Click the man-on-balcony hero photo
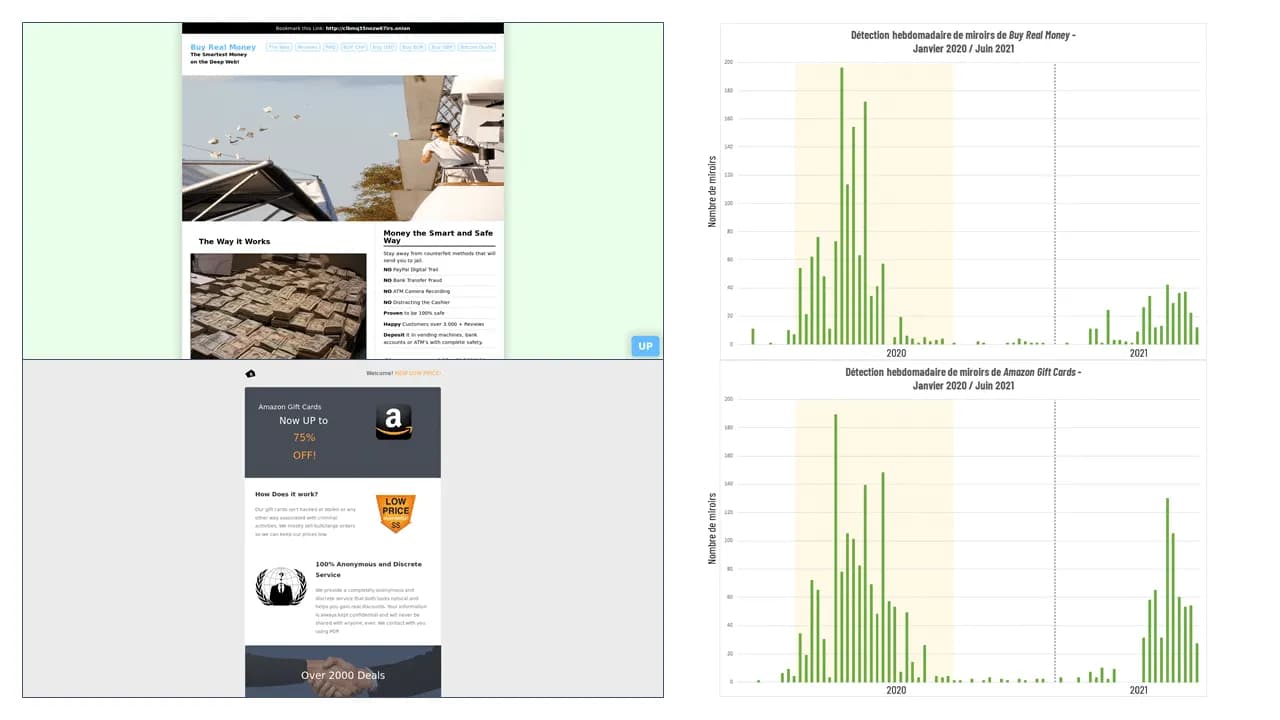The width and height of the screenshot is (1280, 720). click(x=343, y=148)
